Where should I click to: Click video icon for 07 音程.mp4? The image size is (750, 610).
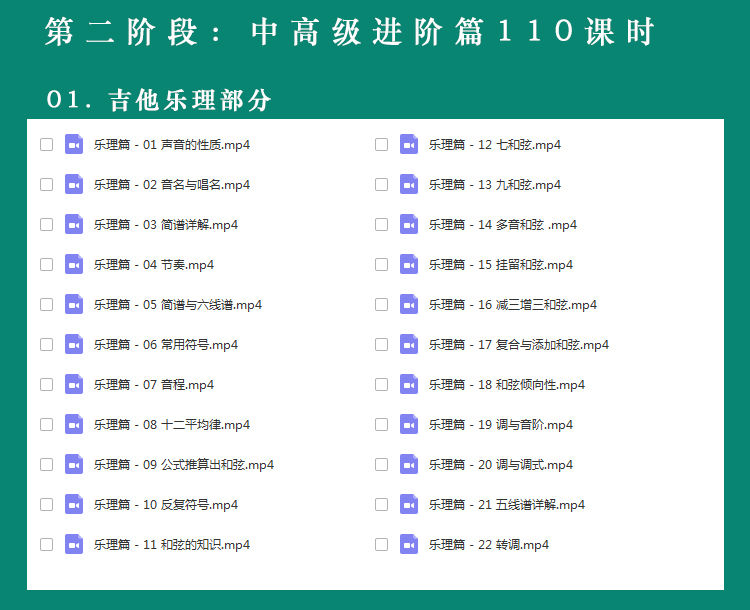tap(74, 384)
